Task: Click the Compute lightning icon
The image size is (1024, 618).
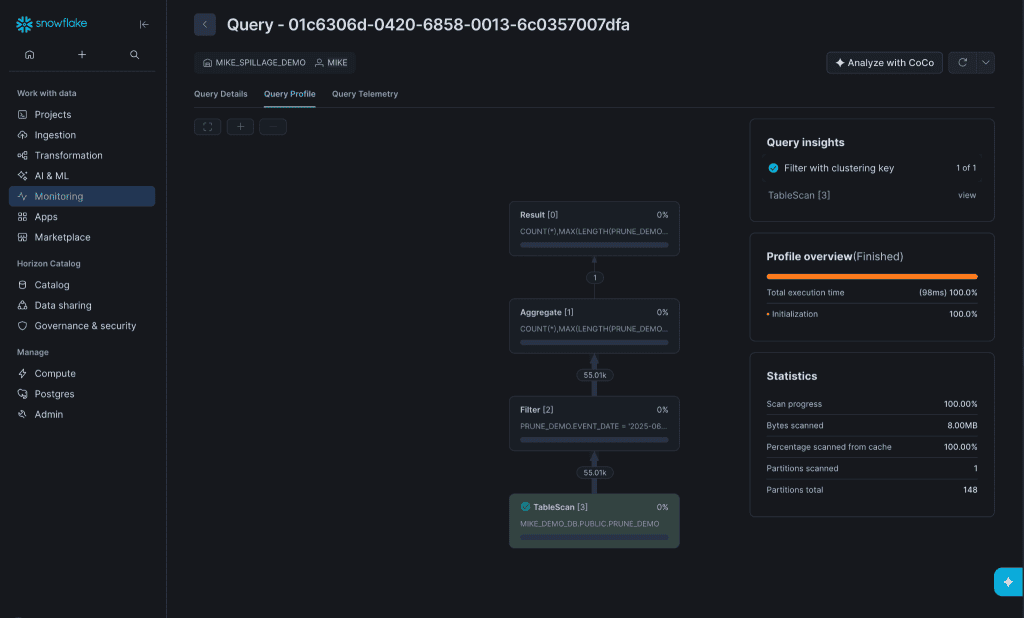Action: point(22,374)
